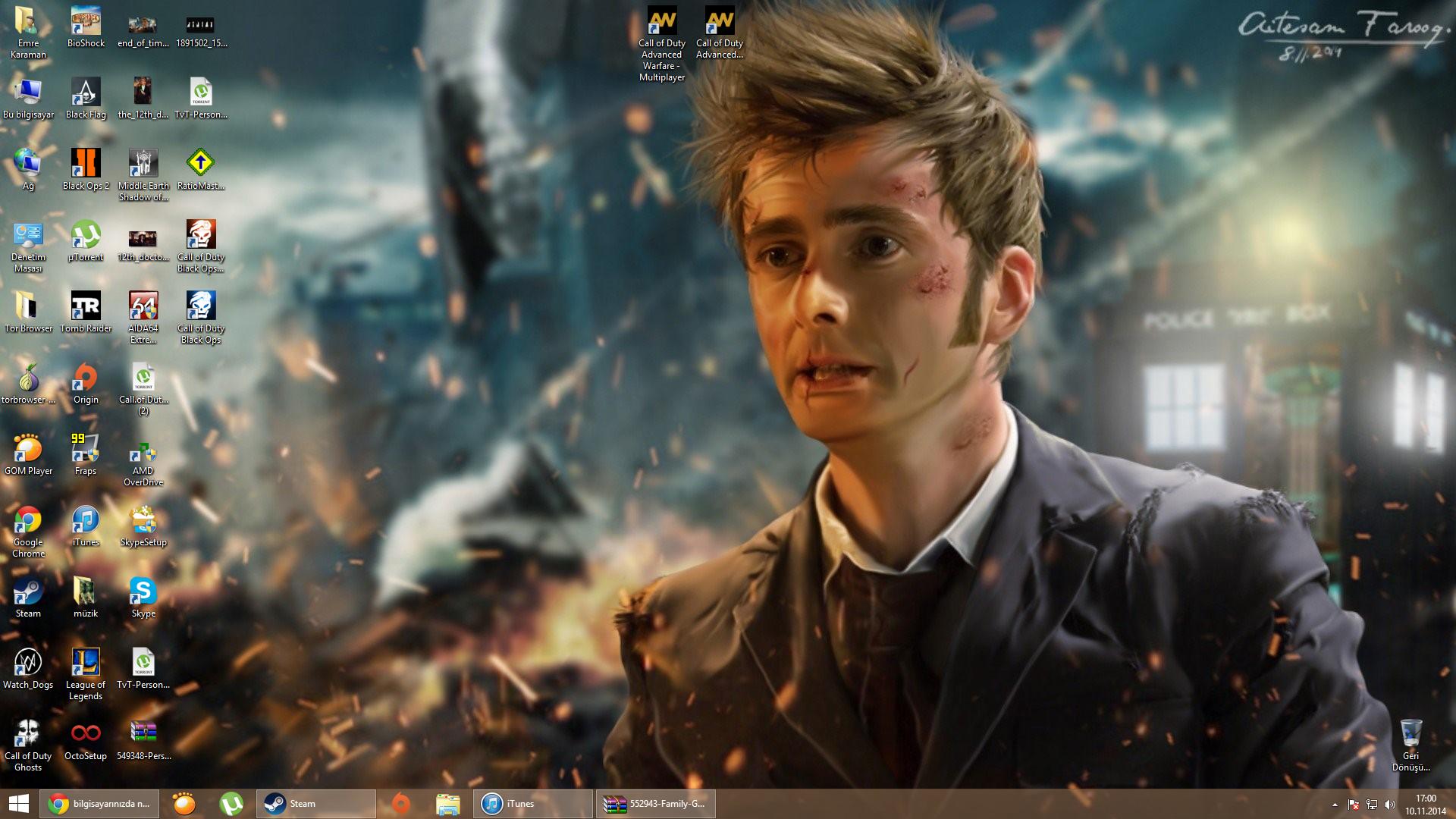Switch to the Steam taskbar window
Image resolution: width=1456 pixels, height=819 pixels.
click(x=316, y=804)
